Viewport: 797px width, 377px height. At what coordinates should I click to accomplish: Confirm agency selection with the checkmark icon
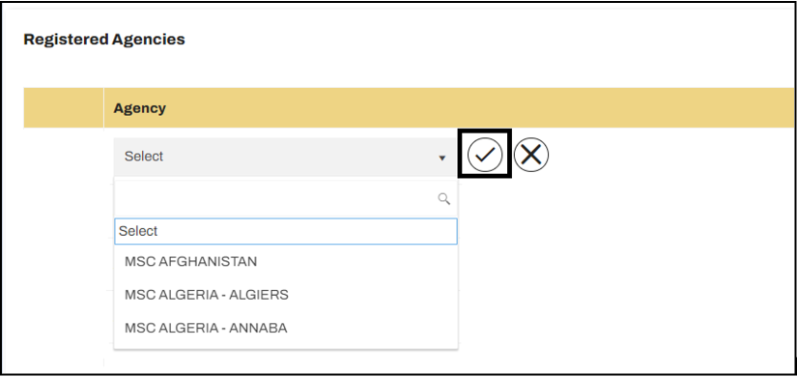485,154
